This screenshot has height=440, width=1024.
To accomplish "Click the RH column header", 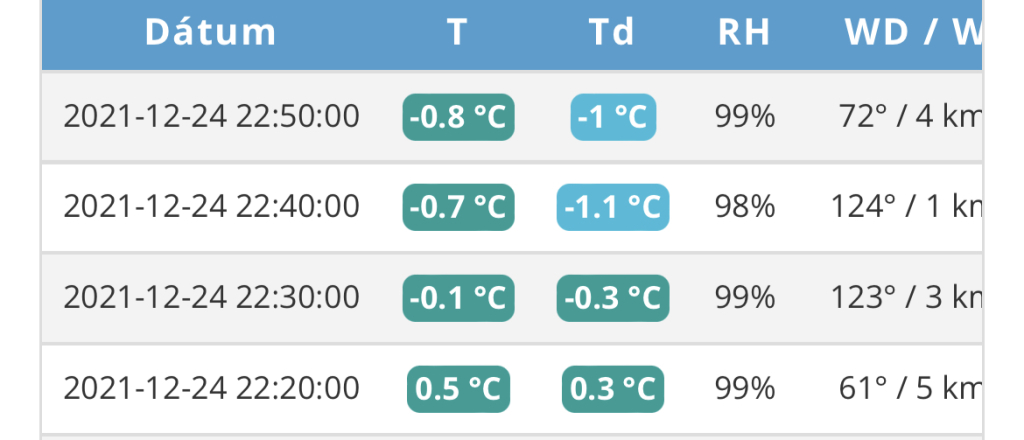I will tap(744, 33).
